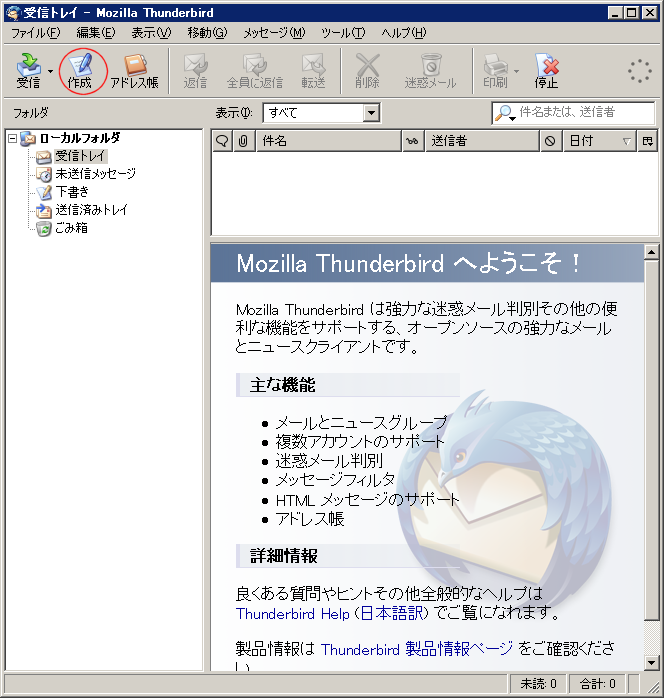
Task: Click the 停止 stop icon
Action: (x=546, y=70)
